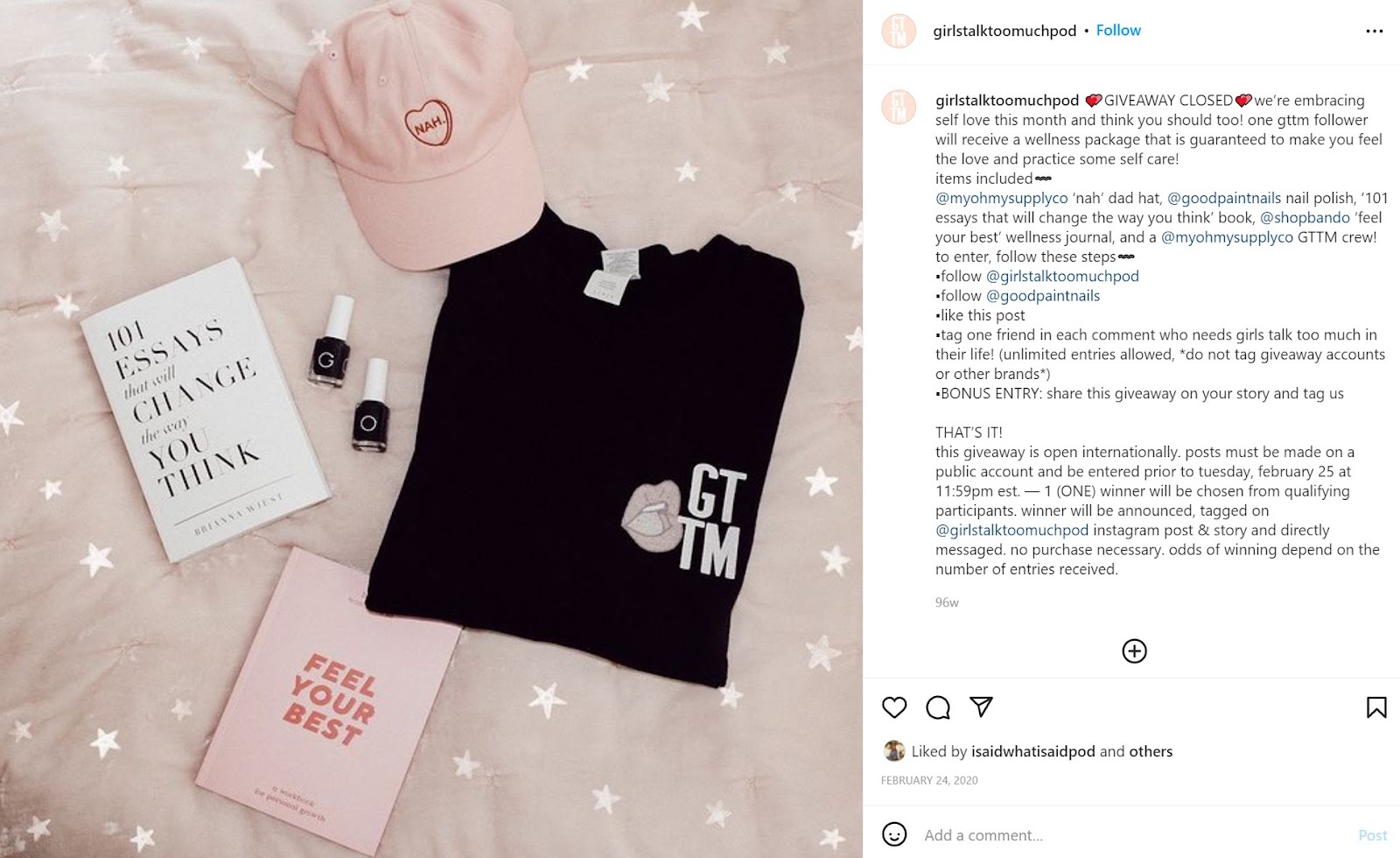Click the liker's small avatar thumbnail

[x=893, y=751]
